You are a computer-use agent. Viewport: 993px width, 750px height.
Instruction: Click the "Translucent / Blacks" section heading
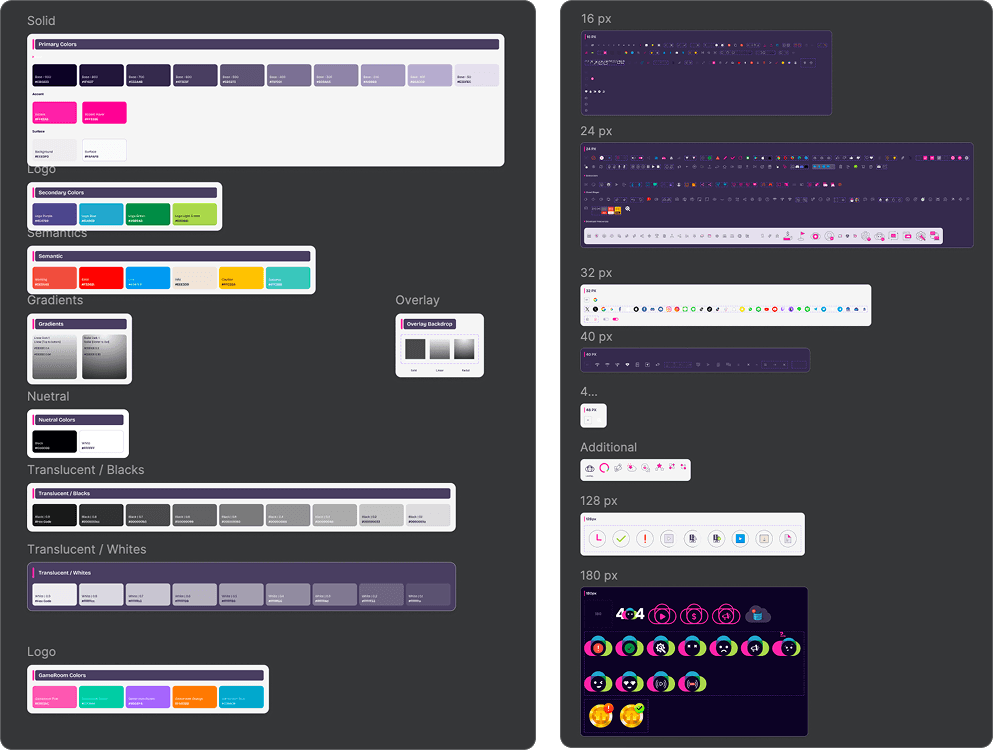click(85, 470)
